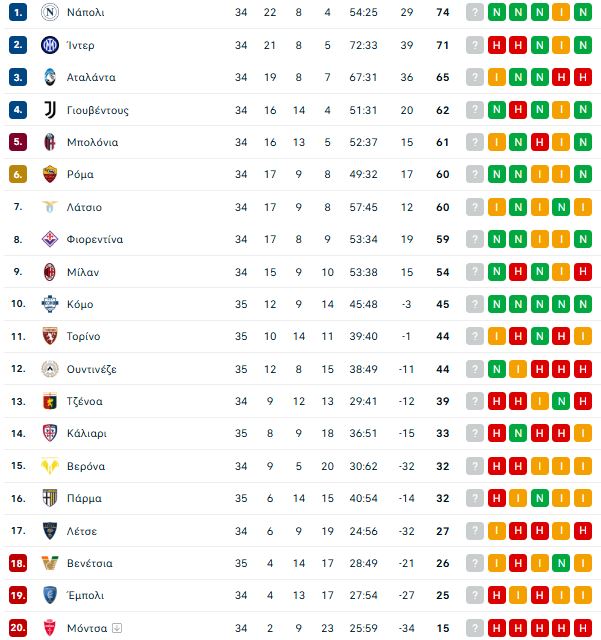Click the Milan club crest
The width and height of the screenshot is (601, 640).
click(50, 272)
